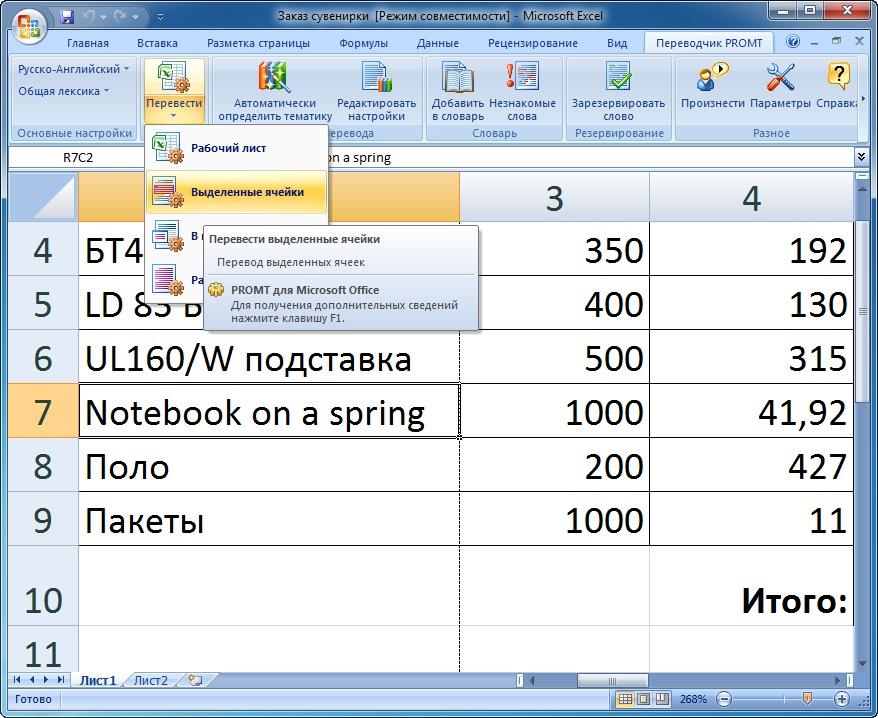
Task: Click the Redo arrow icon
Action: tap(119, 17)
